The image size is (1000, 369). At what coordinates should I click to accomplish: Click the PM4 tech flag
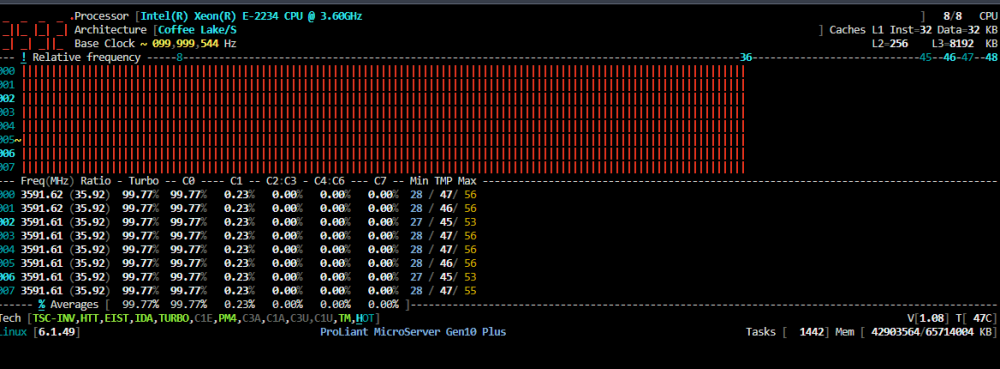click(227, 318)
